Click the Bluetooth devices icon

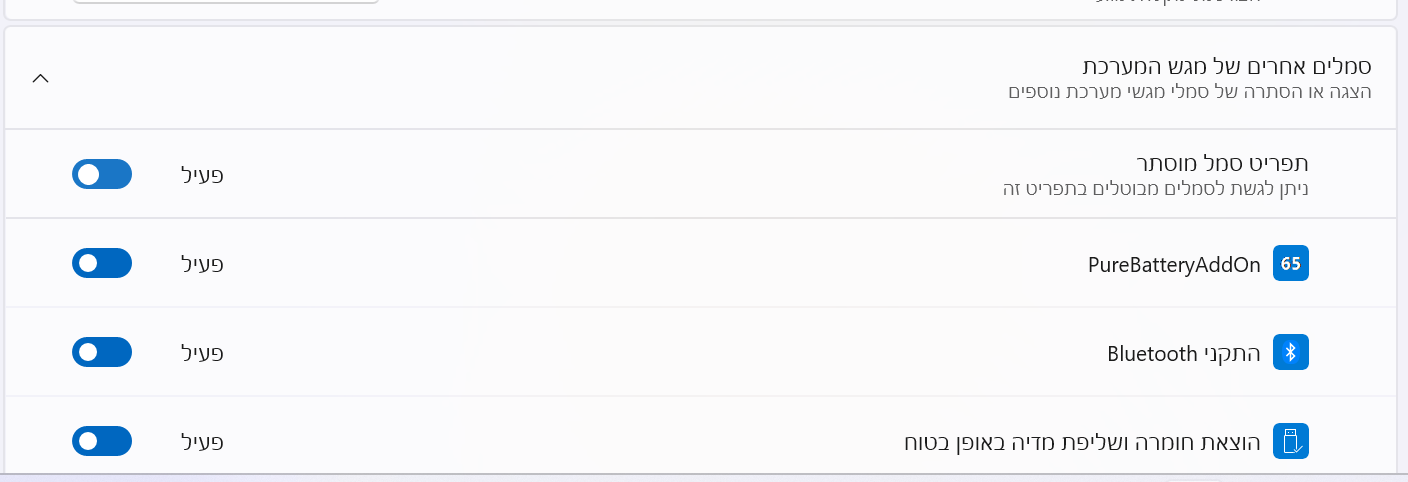(x=1290, y=352)
